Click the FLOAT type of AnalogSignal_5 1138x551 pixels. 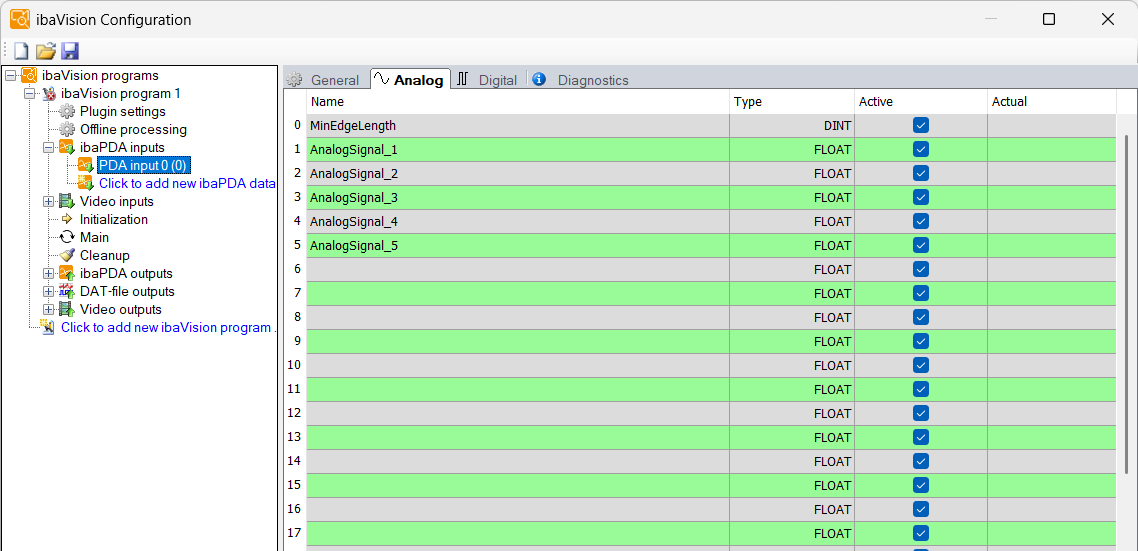pyautogui.click(x=792, y=245)
